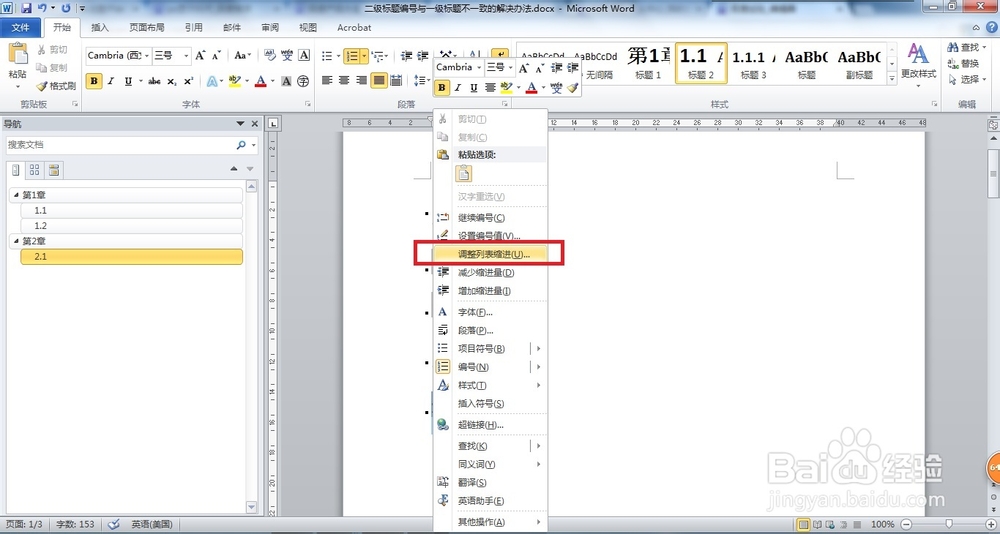
Task: Choose 继续编号(C) in context menu
Action: click(x=490, y=218)
